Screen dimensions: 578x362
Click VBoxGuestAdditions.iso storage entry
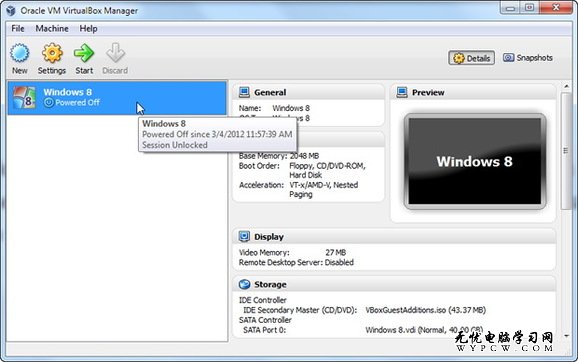pyautogui.click(x=425, y=310)
